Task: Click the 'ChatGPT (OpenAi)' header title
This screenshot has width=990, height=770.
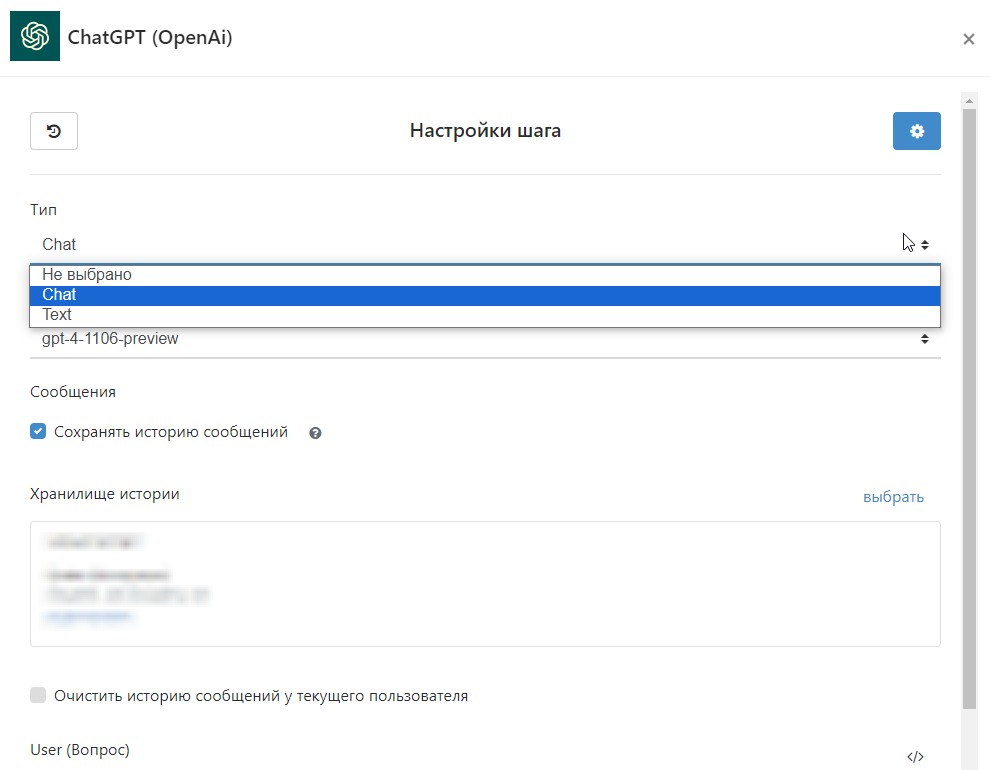Action: [x=150, y=38]
